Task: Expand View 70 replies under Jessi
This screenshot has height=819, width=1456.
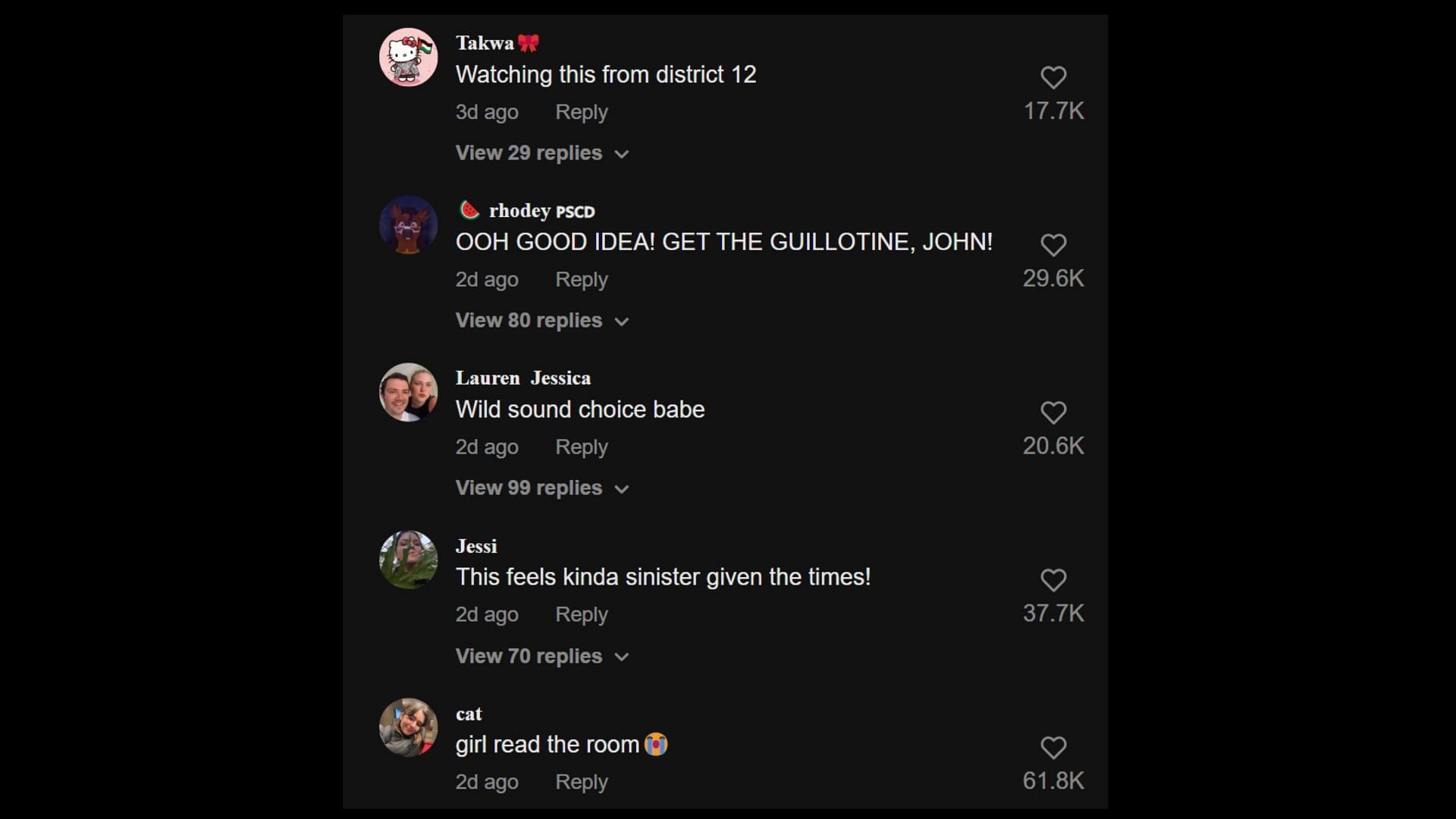Action: (542, 656)
